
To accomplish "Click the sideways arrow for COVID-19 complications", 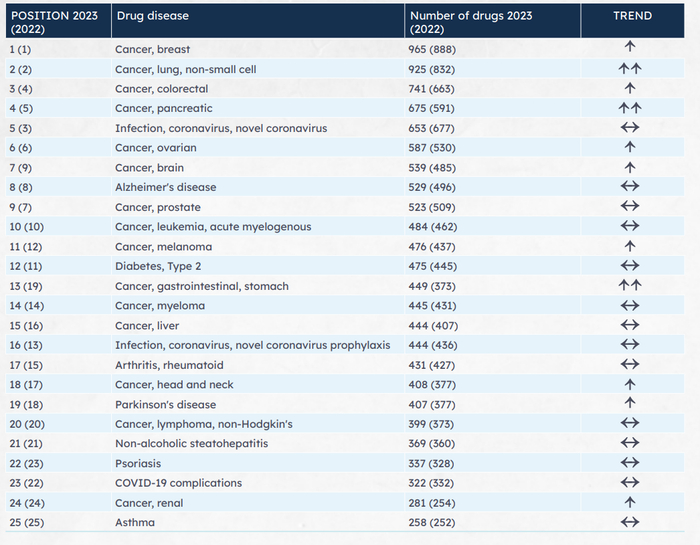I will 630,482.
